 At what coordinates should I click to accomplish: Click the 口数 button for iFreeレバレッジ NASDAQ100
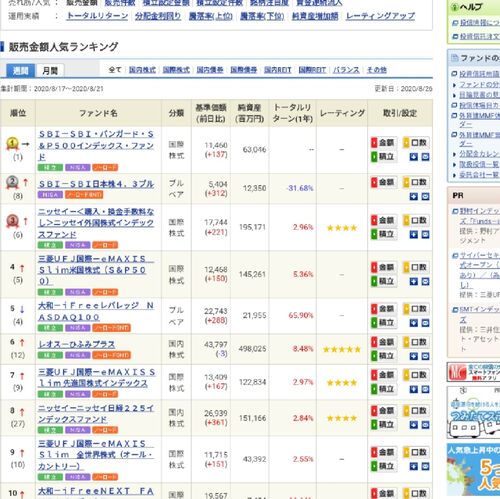tap(416, 309)
